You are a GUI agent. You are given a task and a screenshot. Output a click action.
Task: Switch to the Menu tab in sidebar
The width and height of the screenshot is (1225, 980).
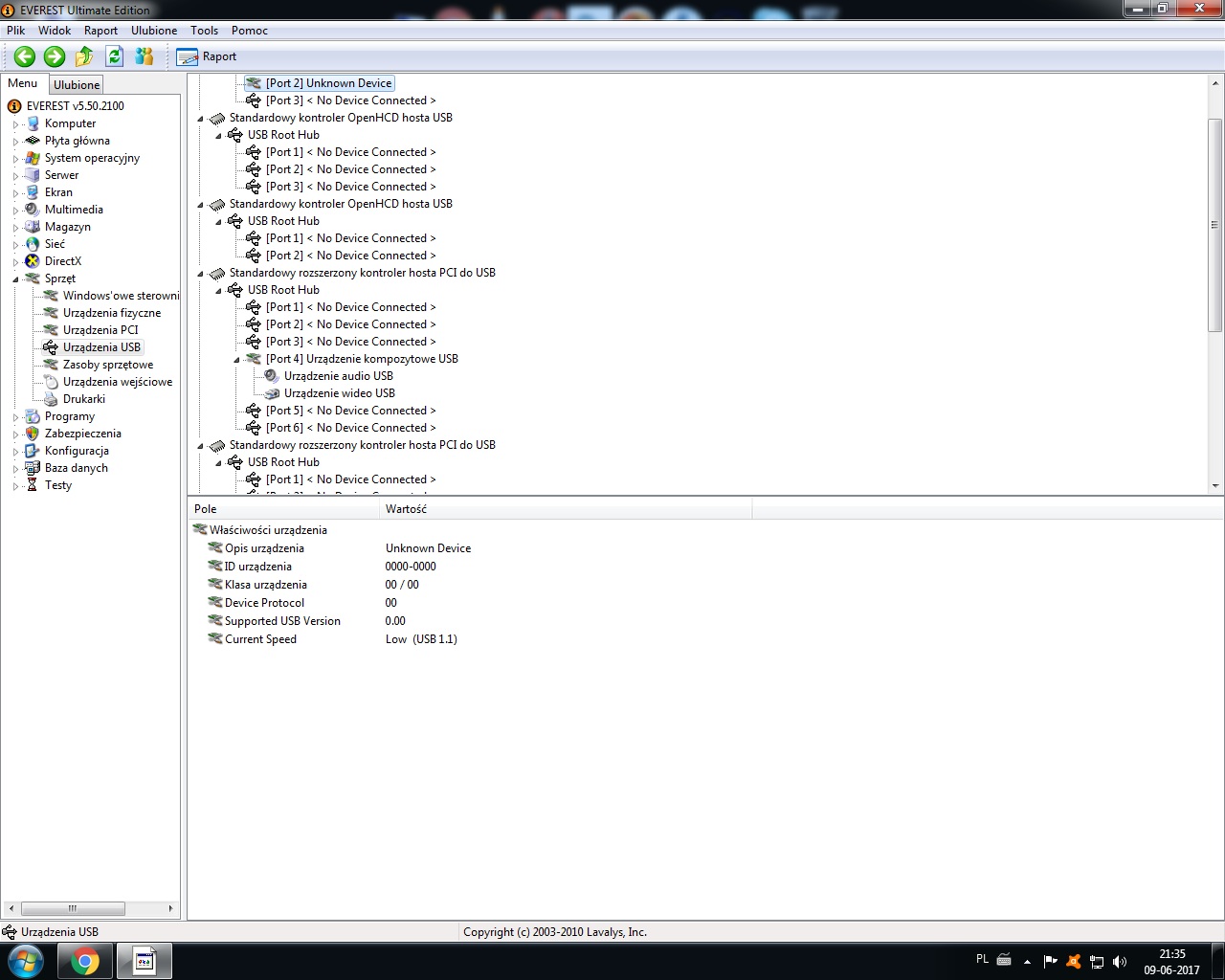click(23, 83)
